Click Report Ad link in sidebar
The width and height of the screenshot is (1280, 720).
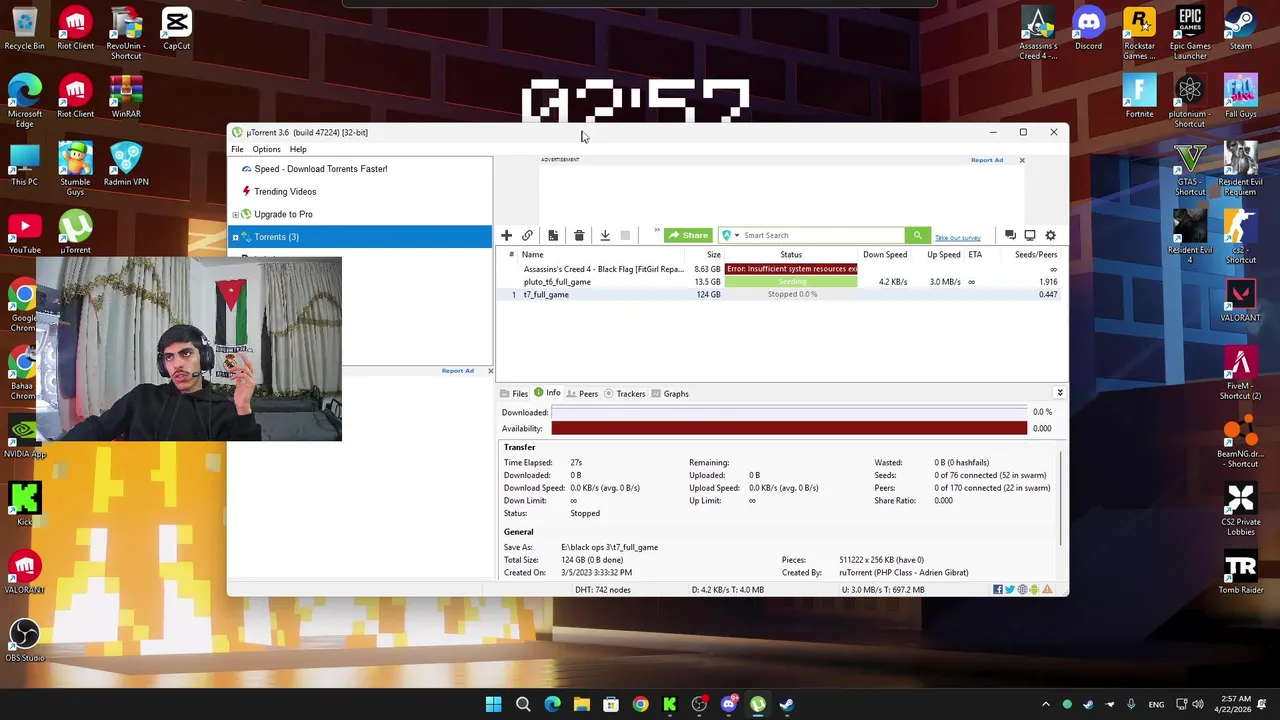[458, 371]
